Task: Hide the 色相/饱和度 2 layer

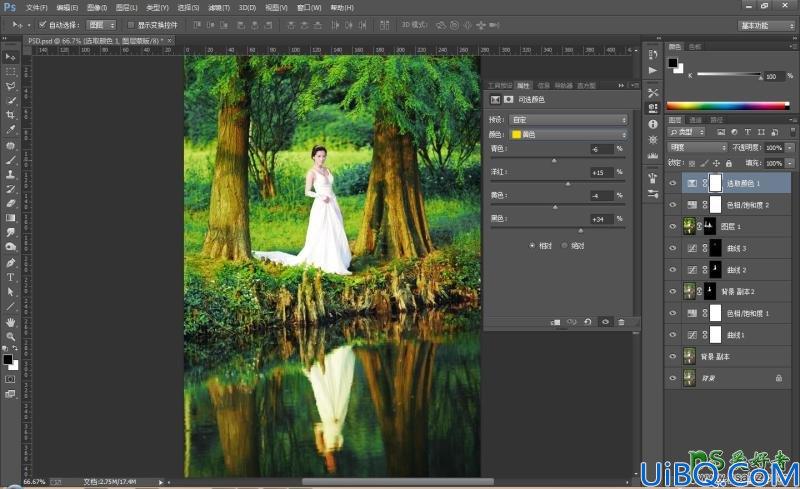Action: coord(672,205)
